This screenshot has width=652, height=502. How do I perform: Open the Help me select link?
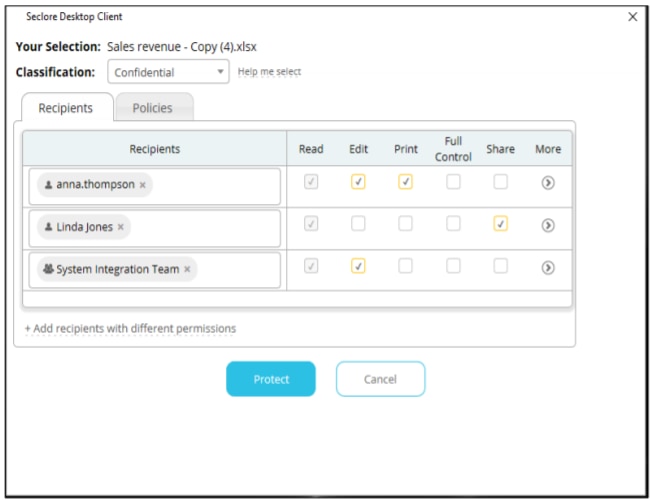[269, 72]
